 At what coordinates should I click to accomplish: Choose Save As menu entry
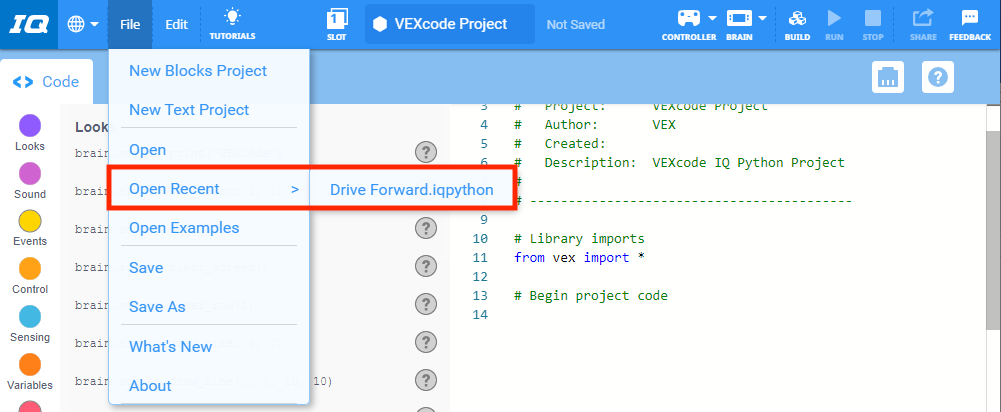[157, 307]
